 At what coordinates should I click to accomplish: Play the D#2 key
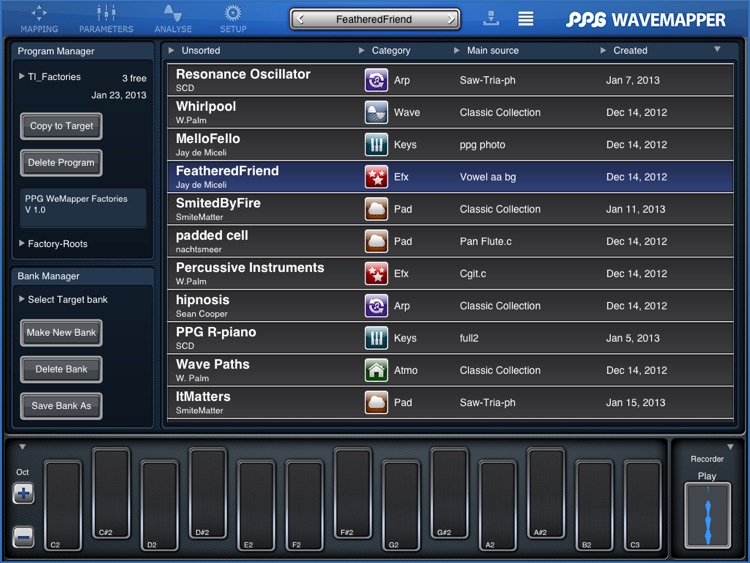pyautogui.click(x=208, y=493)
